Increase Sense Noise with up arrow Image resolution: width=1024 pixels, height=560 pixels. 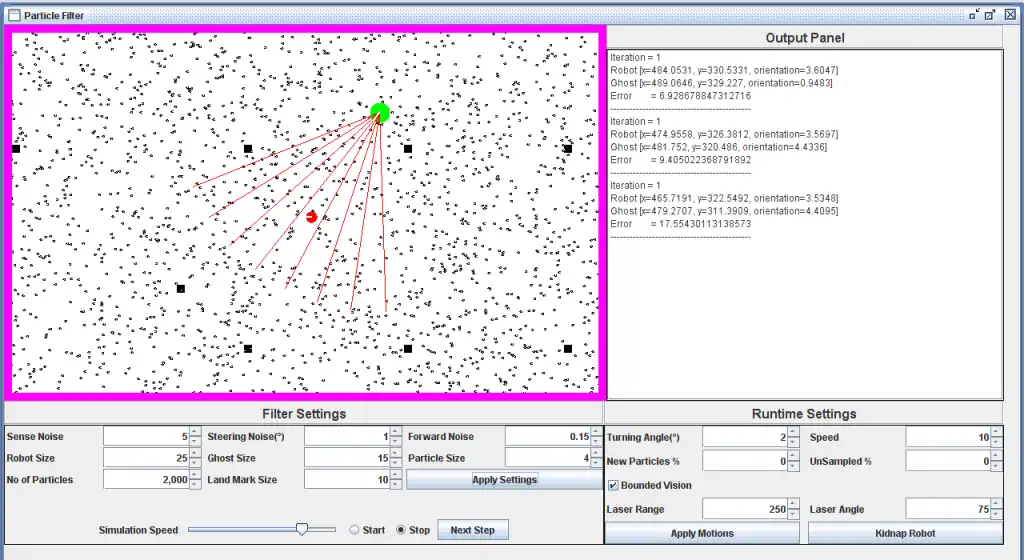coord(195,432)
